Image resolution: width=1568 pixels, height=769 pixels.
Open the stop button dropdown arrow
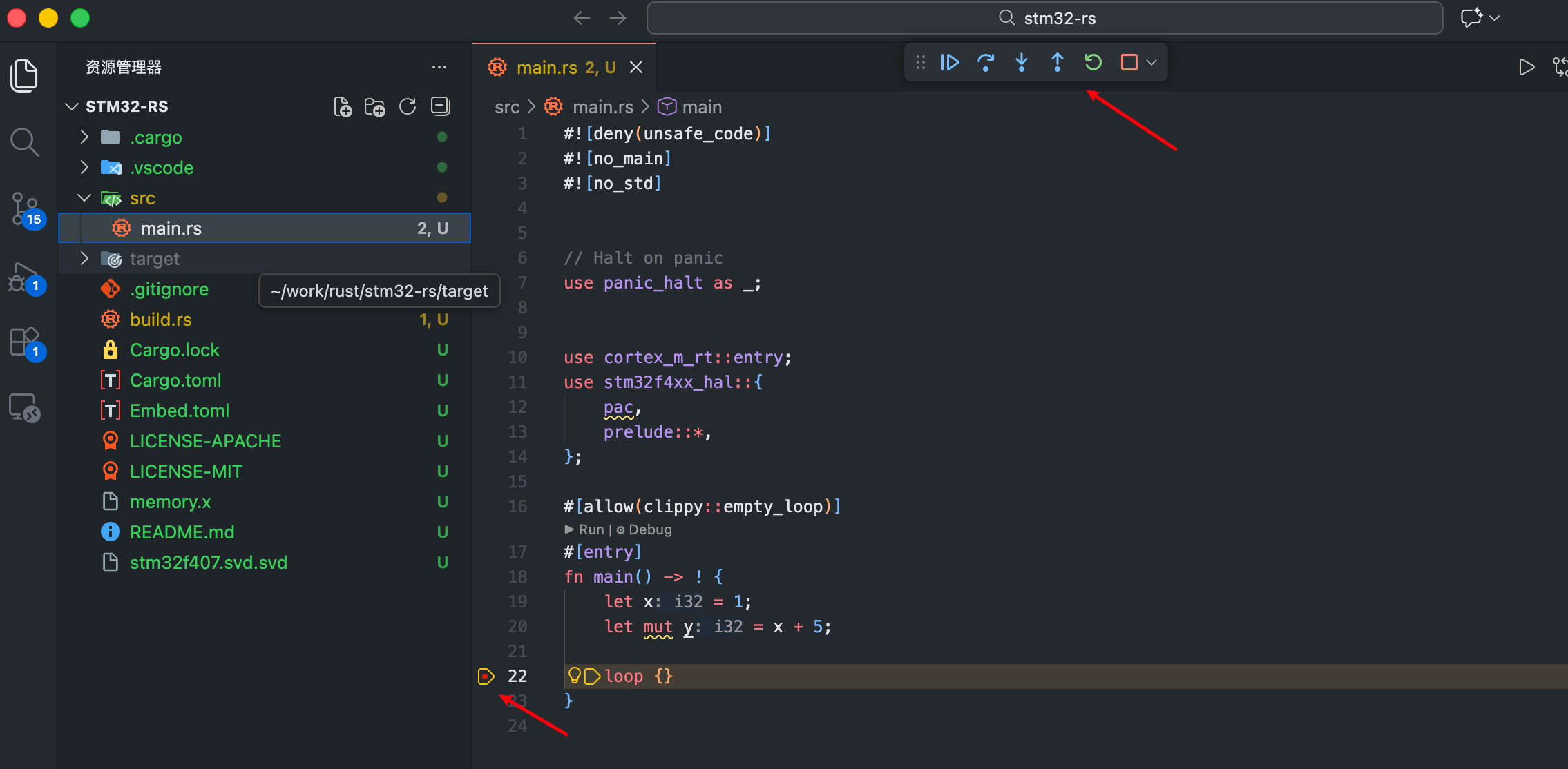click(1151, 63)
